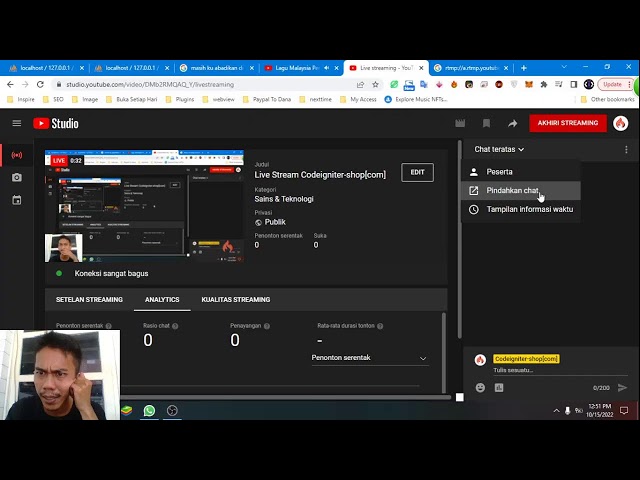This screenshot has width=640, height=480.
Task: Open help for Penayangan metric
Action: (x=267, y=326)
